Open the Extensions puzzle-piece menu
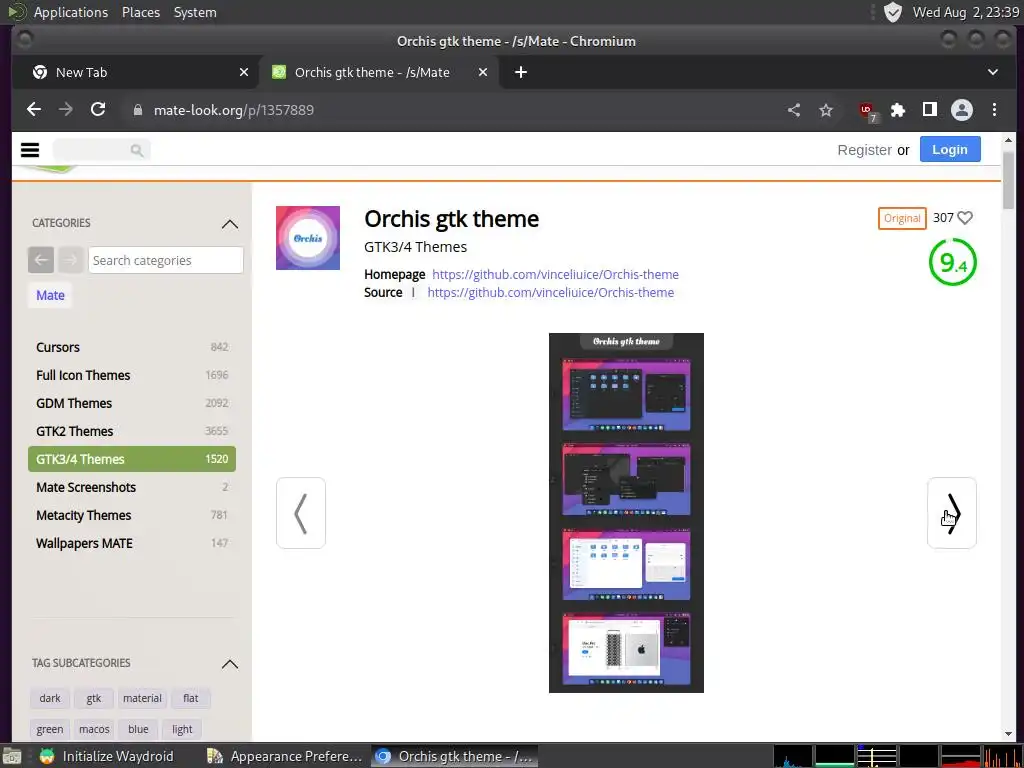 tap(898, 110)
